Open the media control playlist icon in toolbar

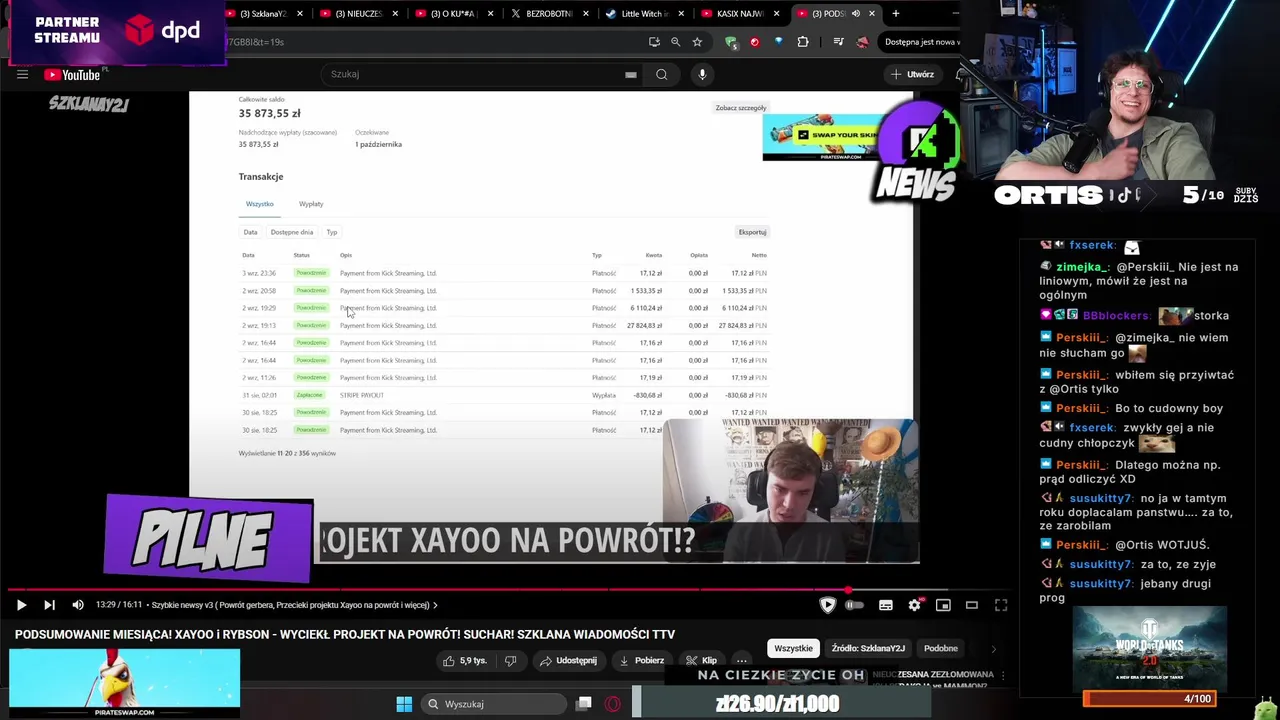(x=838, y=42)
